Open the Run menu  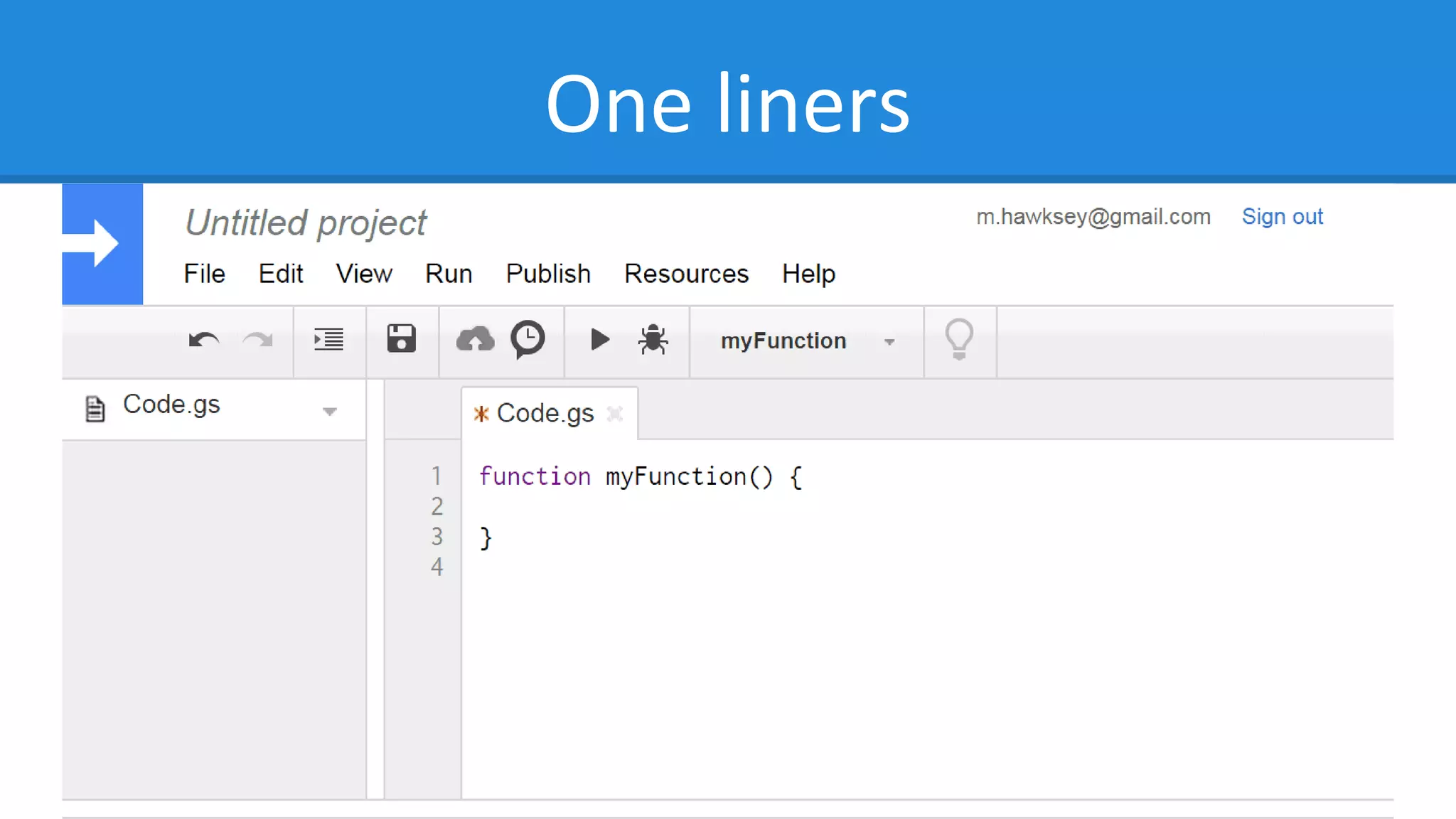449,274
